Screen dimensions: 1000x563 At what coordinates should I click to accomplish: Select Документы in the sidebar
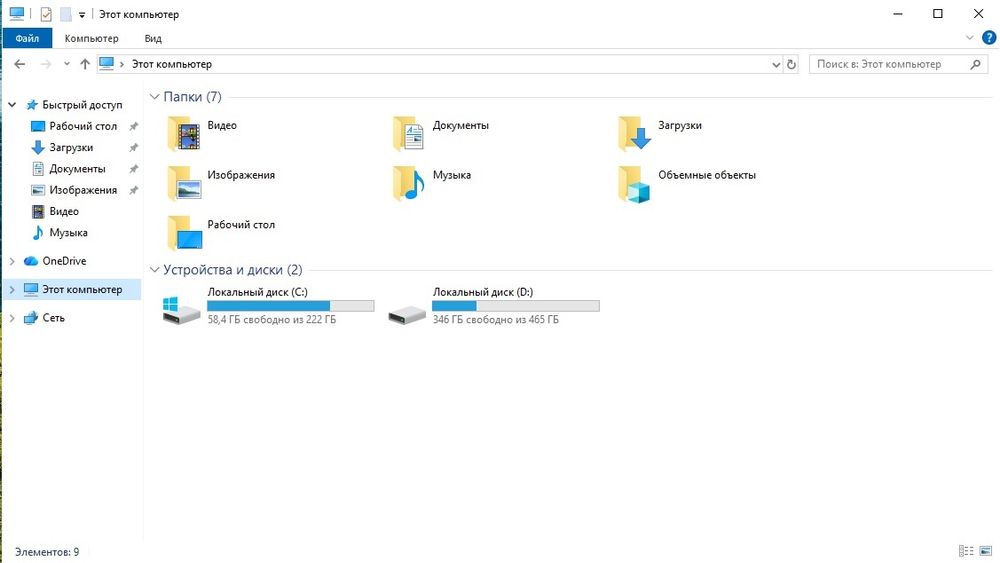(77, 169)
